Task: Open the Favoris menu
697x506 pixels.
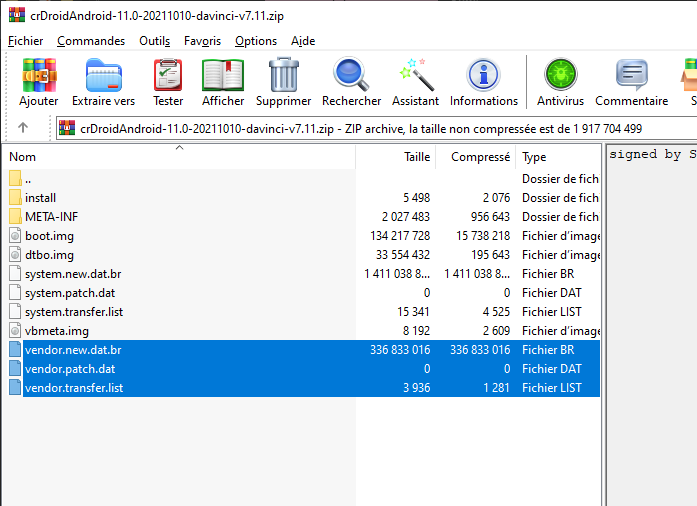Action: point(202,41)
